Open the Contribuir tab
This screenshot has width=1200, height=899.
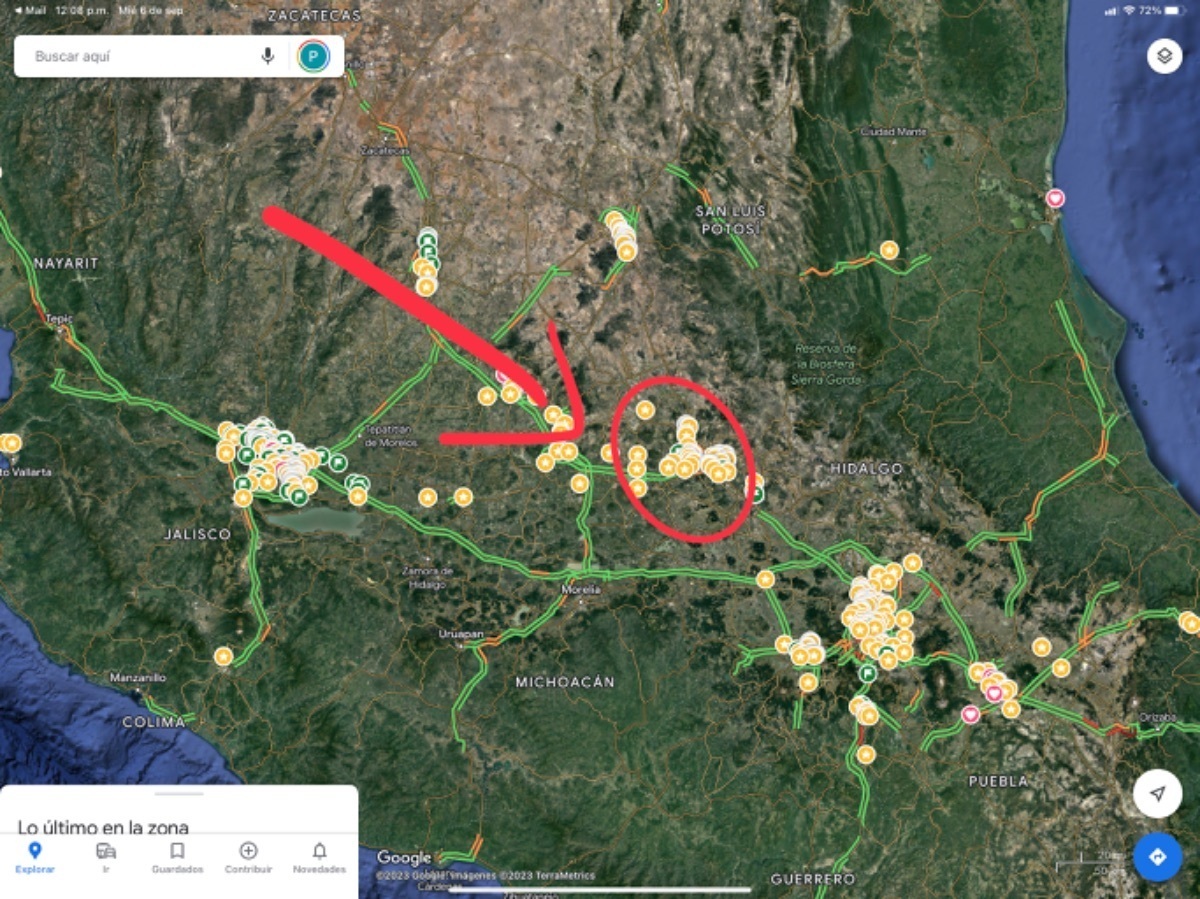point(248,857)
